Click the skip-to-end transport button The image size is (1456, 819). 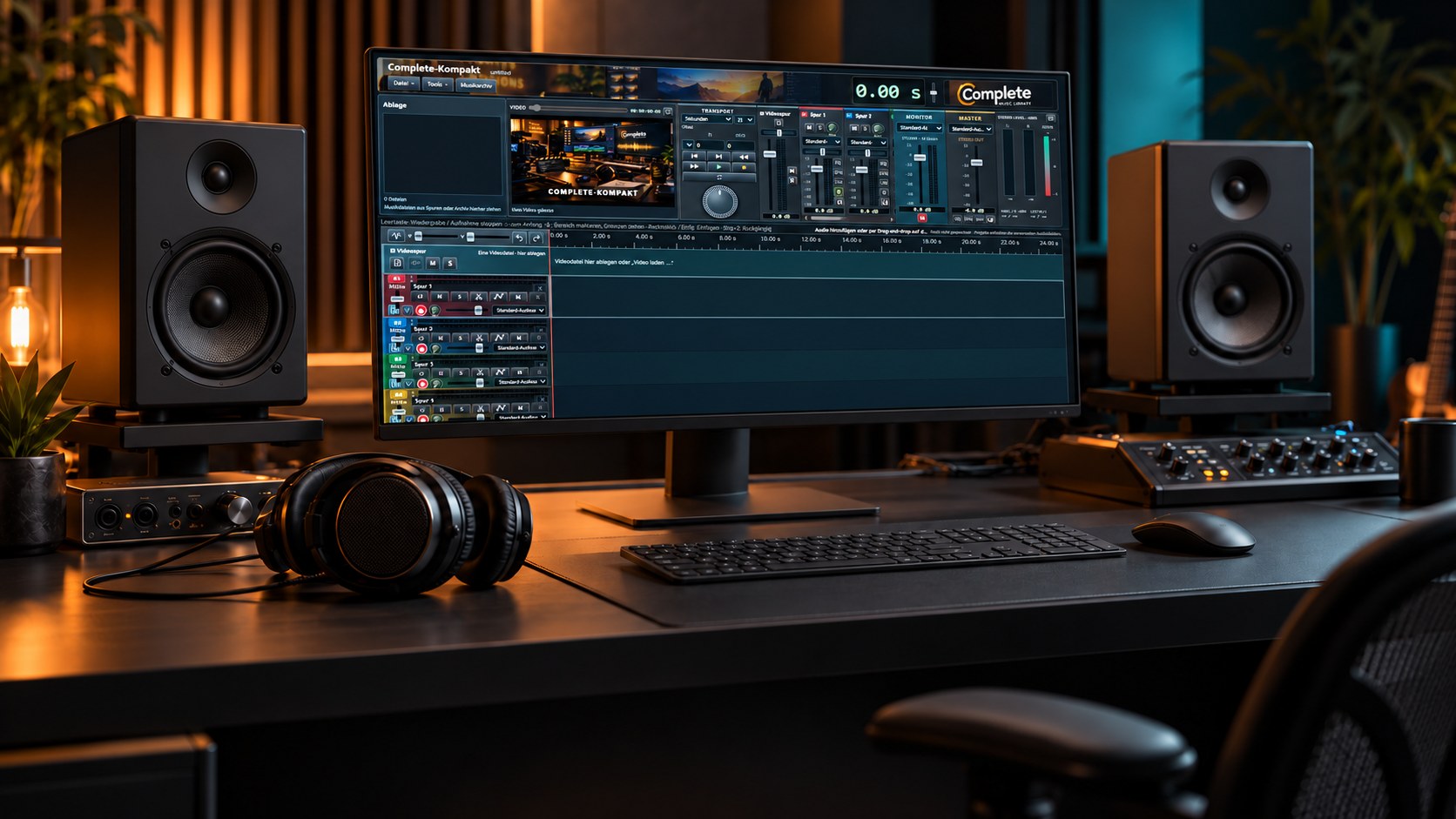(718, 156)
